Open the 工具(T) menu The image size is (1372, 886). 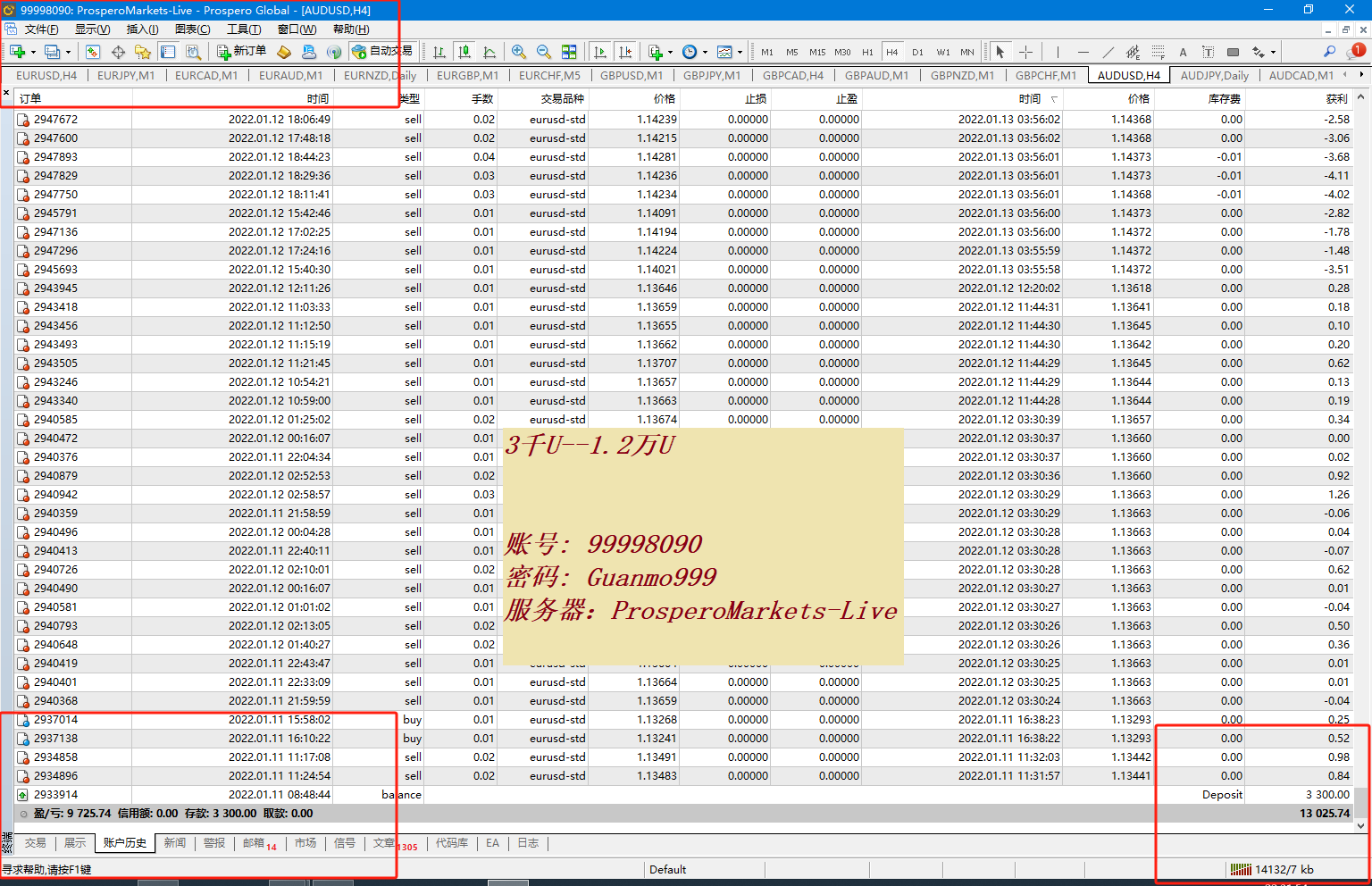243,29
